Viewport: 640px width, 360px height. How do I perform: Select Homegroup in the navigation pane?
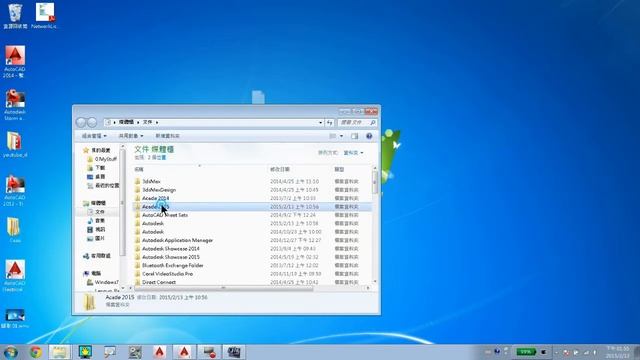coord(97,256)
